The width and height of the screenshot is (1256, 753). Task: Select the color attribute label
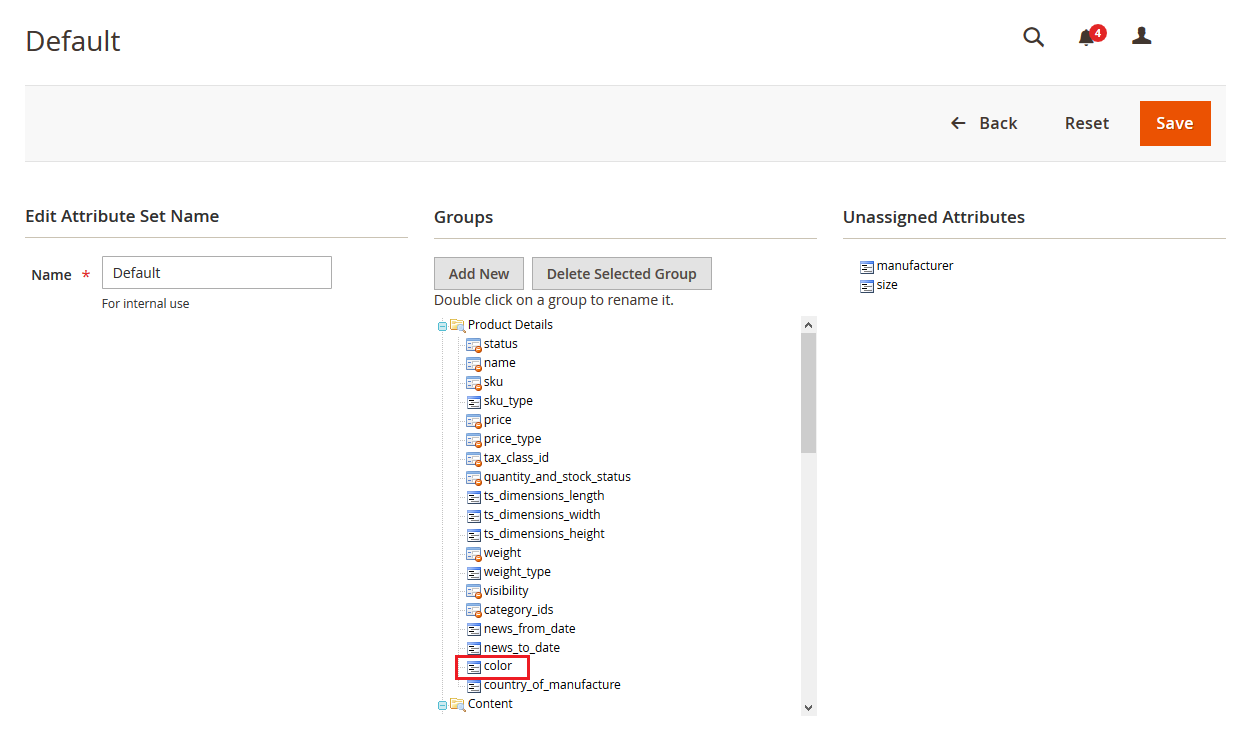pyautogui.click(x=498, y=666)
